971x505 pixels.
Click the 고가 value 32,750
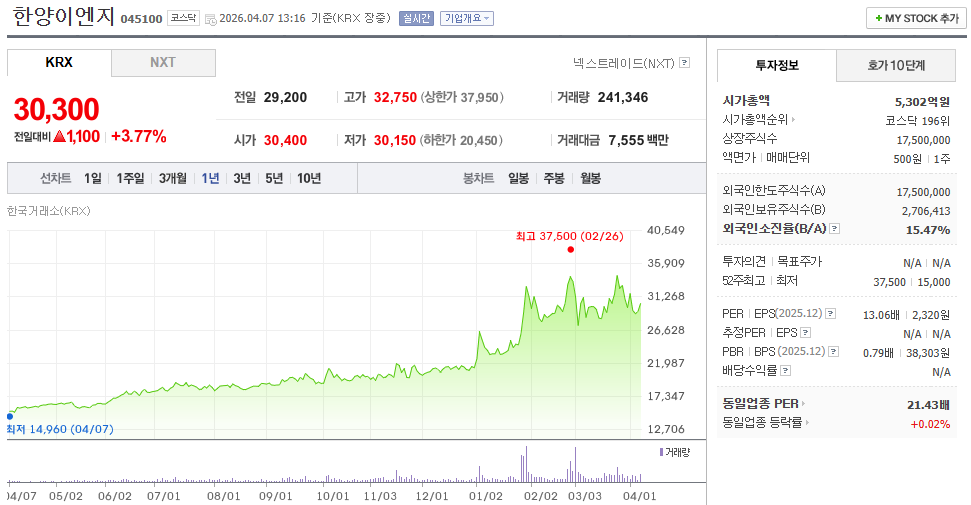pos(395,97)
